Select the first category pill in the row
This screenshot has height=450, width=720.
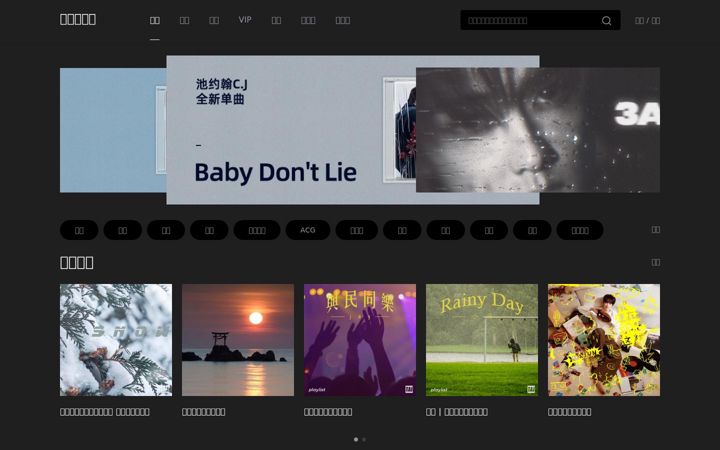pos(79,230)
